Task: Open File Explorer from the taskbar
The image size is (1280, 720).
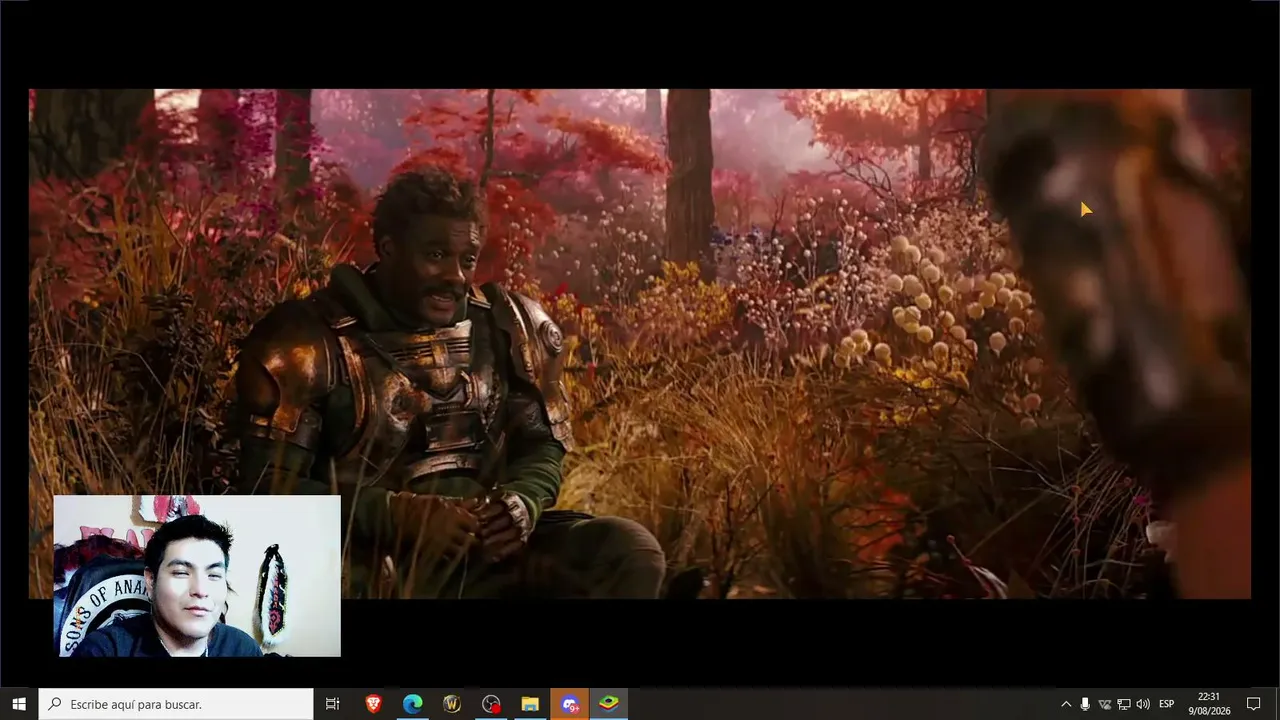Action: pyautogui.click(x=530, y=704)
